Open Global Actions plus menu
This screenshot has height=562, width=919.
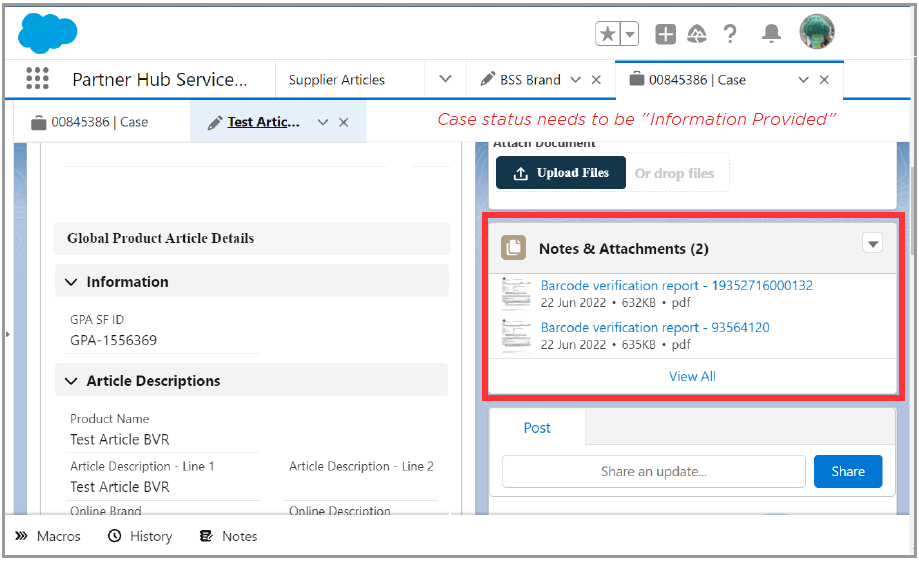[665, 34]
